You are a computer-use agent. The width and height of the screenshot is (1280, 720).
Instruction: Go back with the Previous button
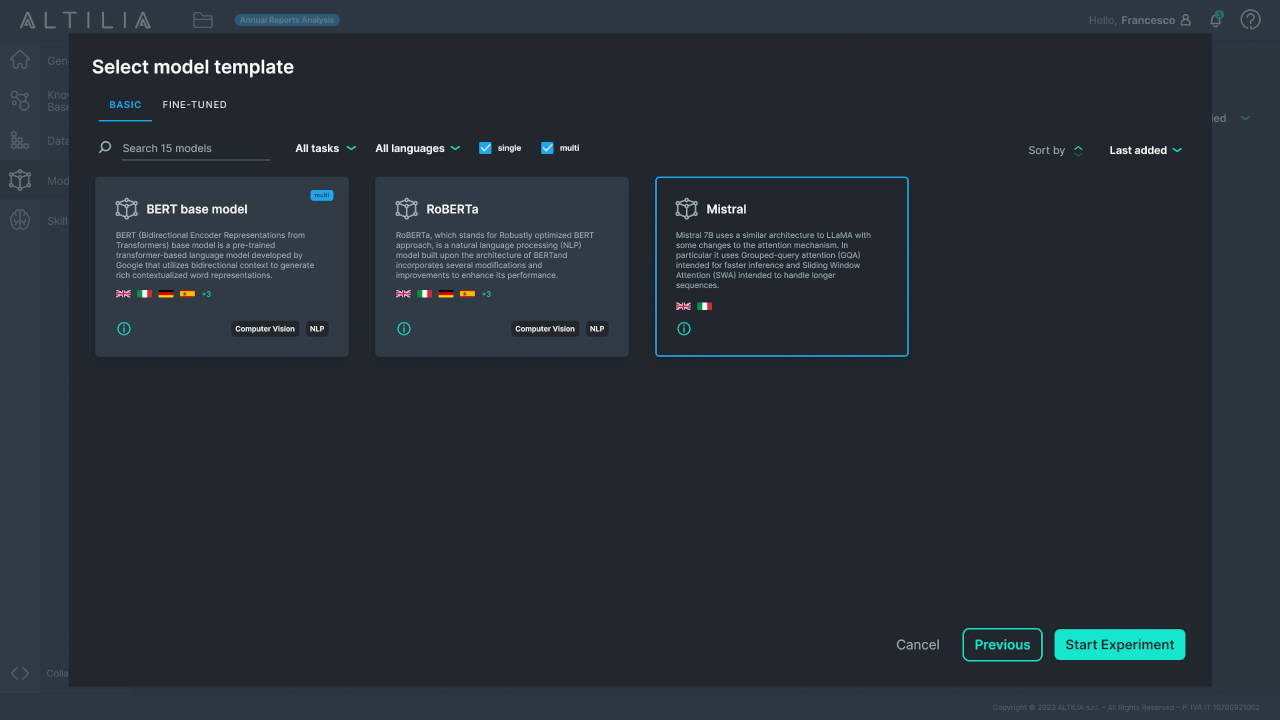pyautogui.click(x=1002, y=645)
